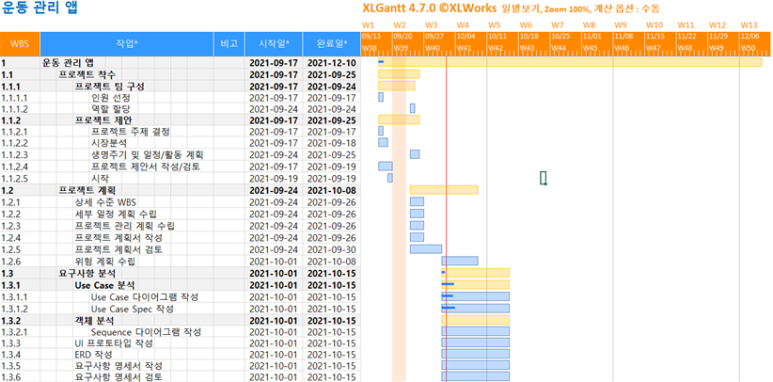Image resolution: width=773 pixels, height=382 pixels.
Task: Select the 세부 일정 계획 수립 task
Action: coord(115,213)
